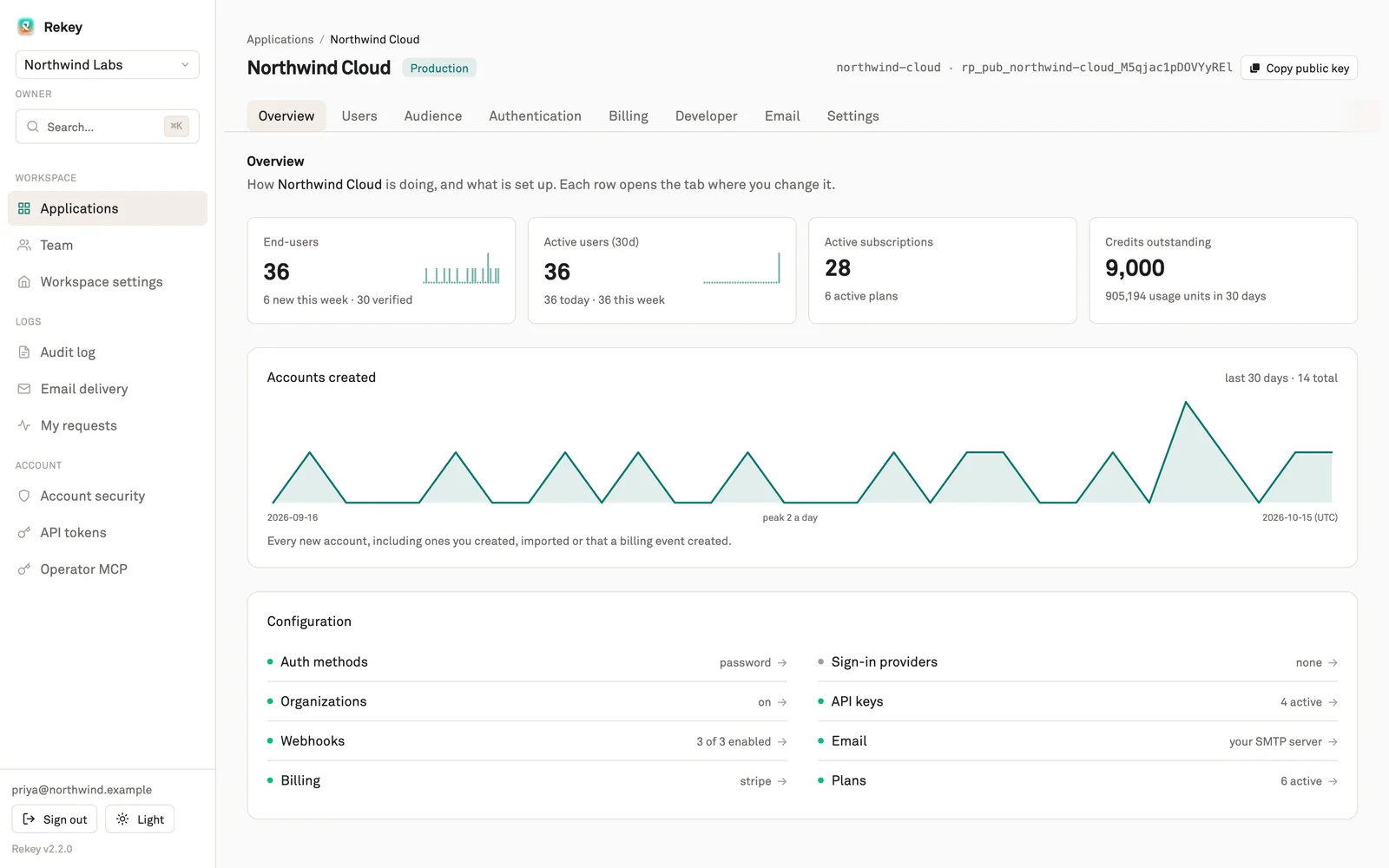Switch to the Users tab

[359, 116]
